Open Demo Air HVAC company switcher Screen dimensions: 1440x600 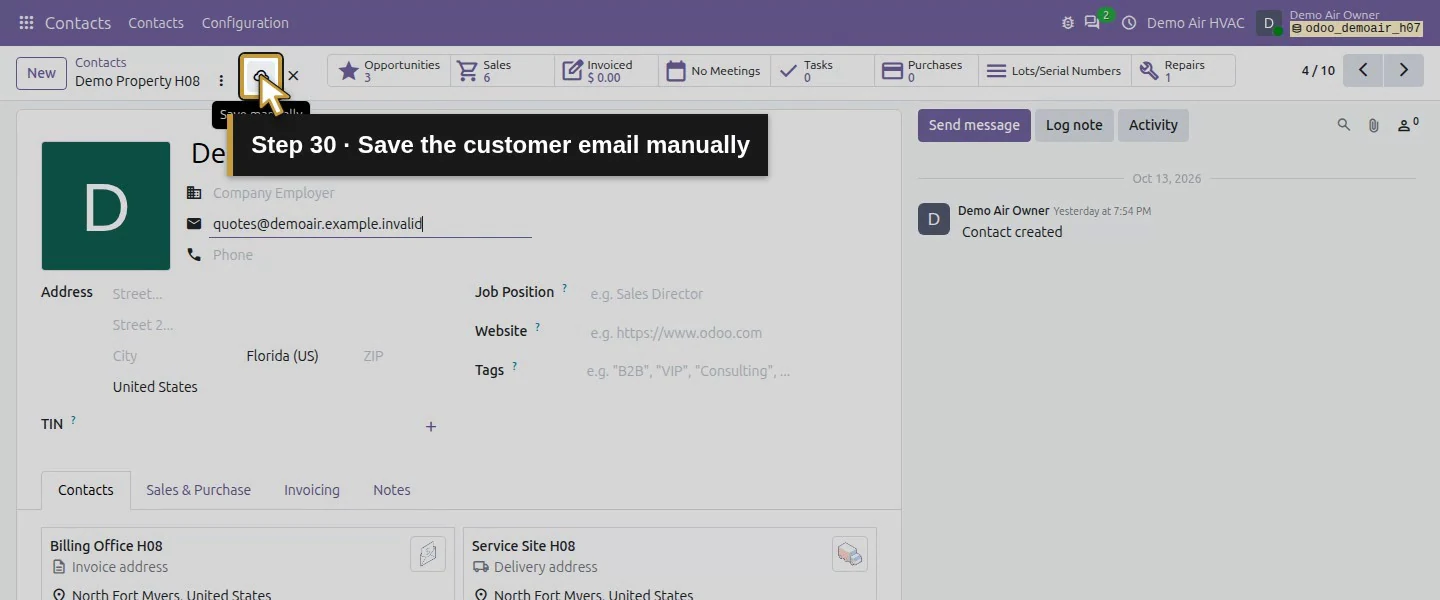click(1195, 22)
